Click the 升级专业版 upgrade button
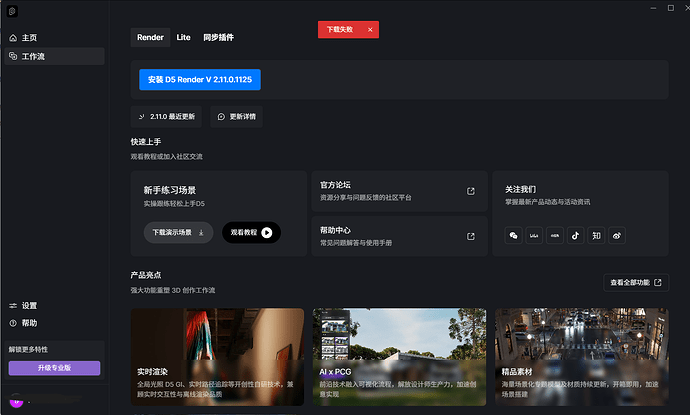Image resolution: width=690 pixels, height=415 pixels. pos(54,368)
